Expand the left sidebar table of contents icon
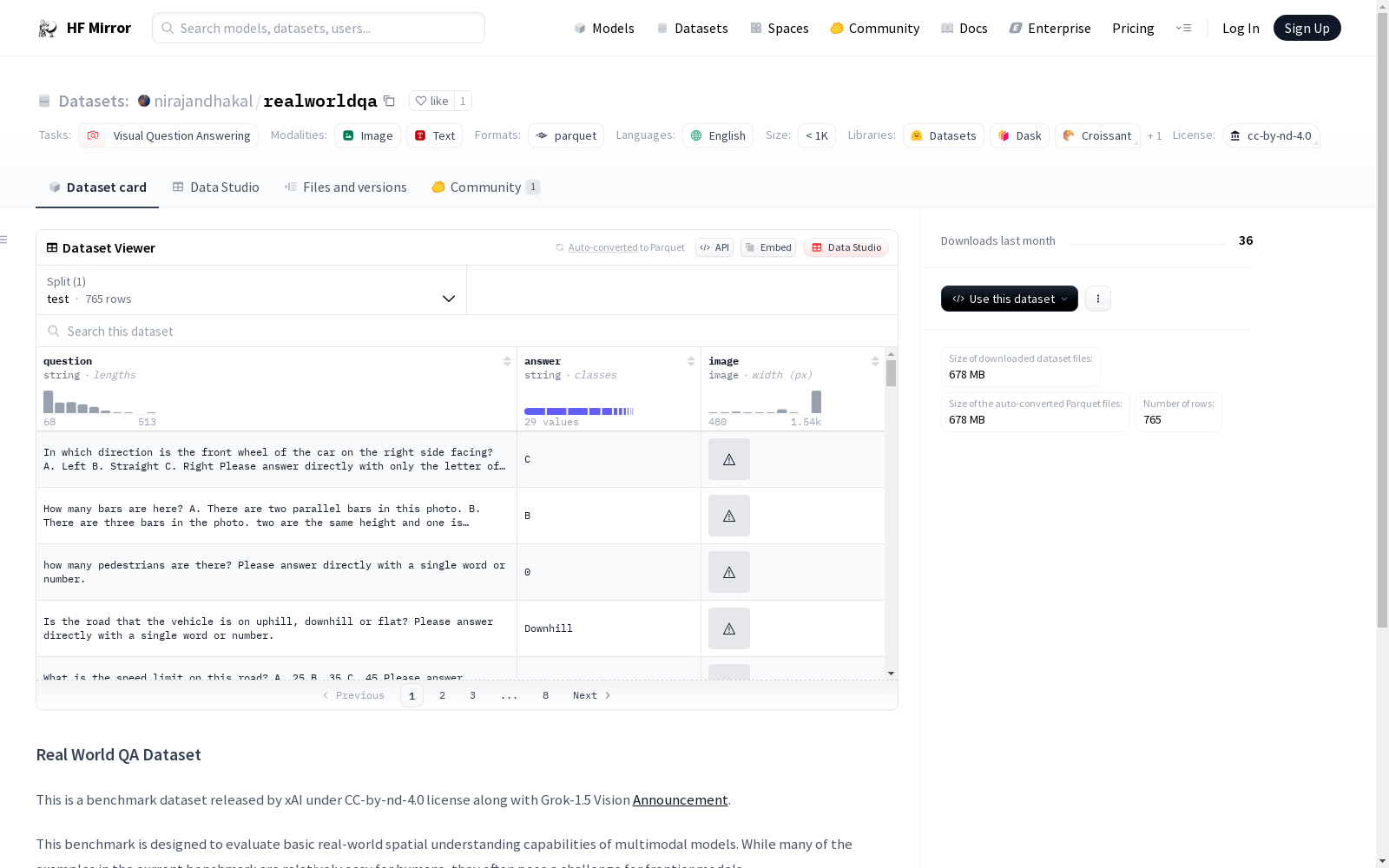1389x868 pixels. (4, 240)
